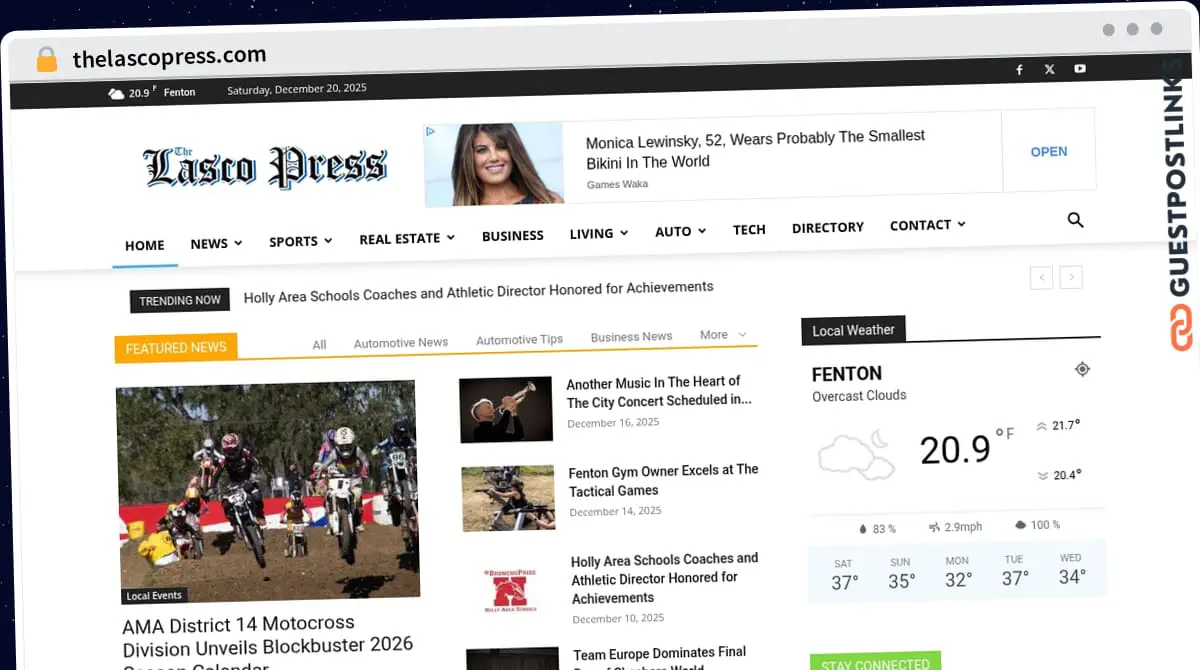Click the padlock icon beside the URL
The width and height of the screenshot is (1200, 670).
46,59
